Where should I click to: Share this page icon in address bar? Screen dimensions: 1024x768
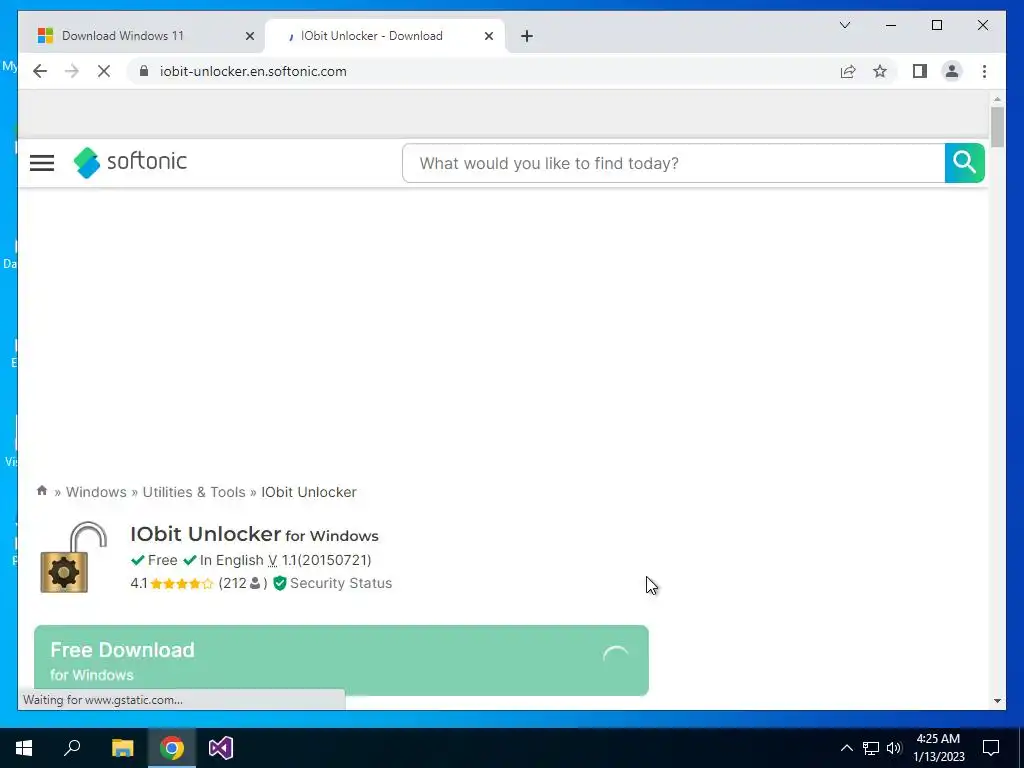coord(848,71)
